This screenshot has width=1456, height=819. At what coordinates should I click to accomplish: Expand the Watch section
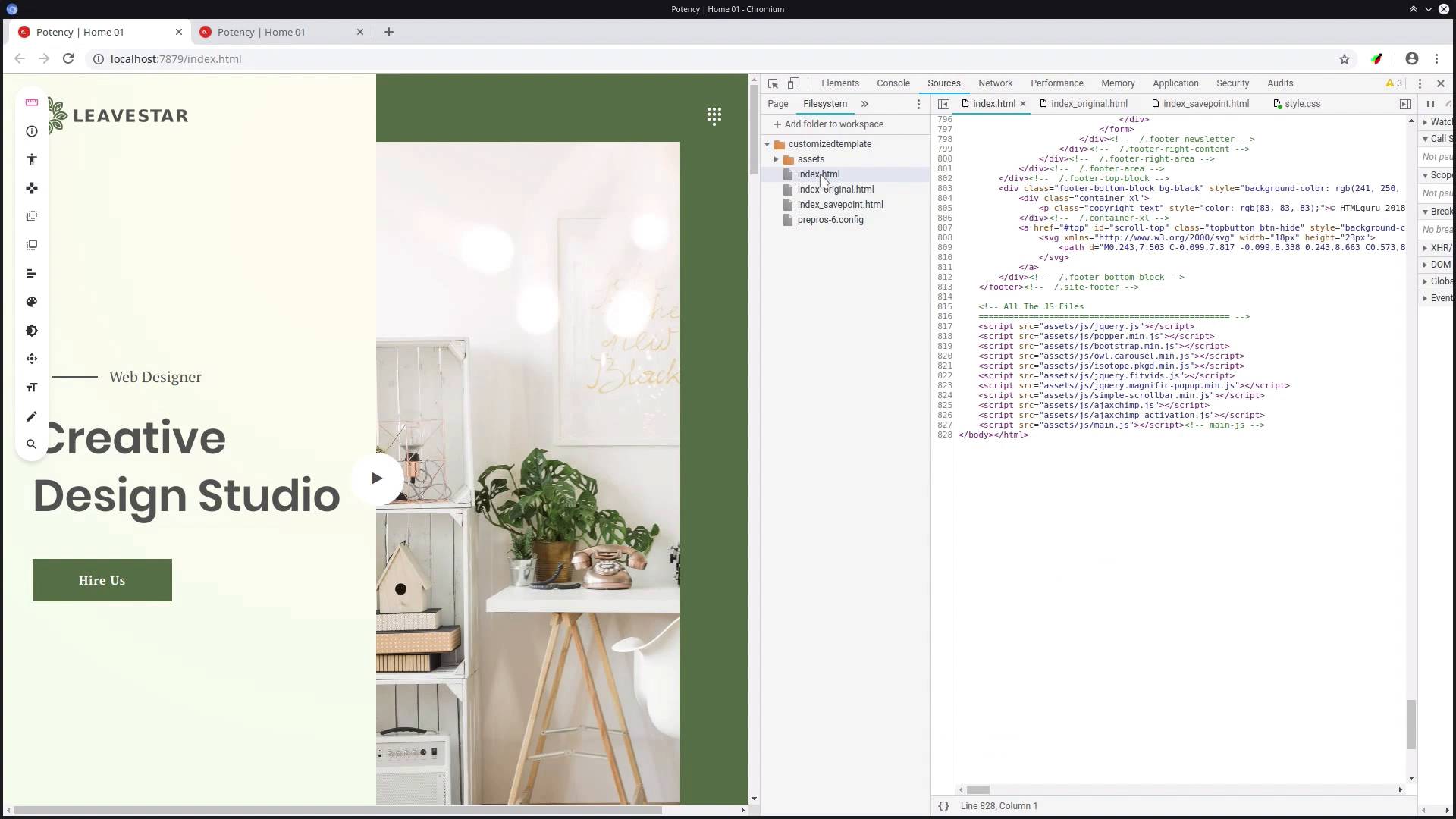pyautogui.click(x=1437, y=122)
